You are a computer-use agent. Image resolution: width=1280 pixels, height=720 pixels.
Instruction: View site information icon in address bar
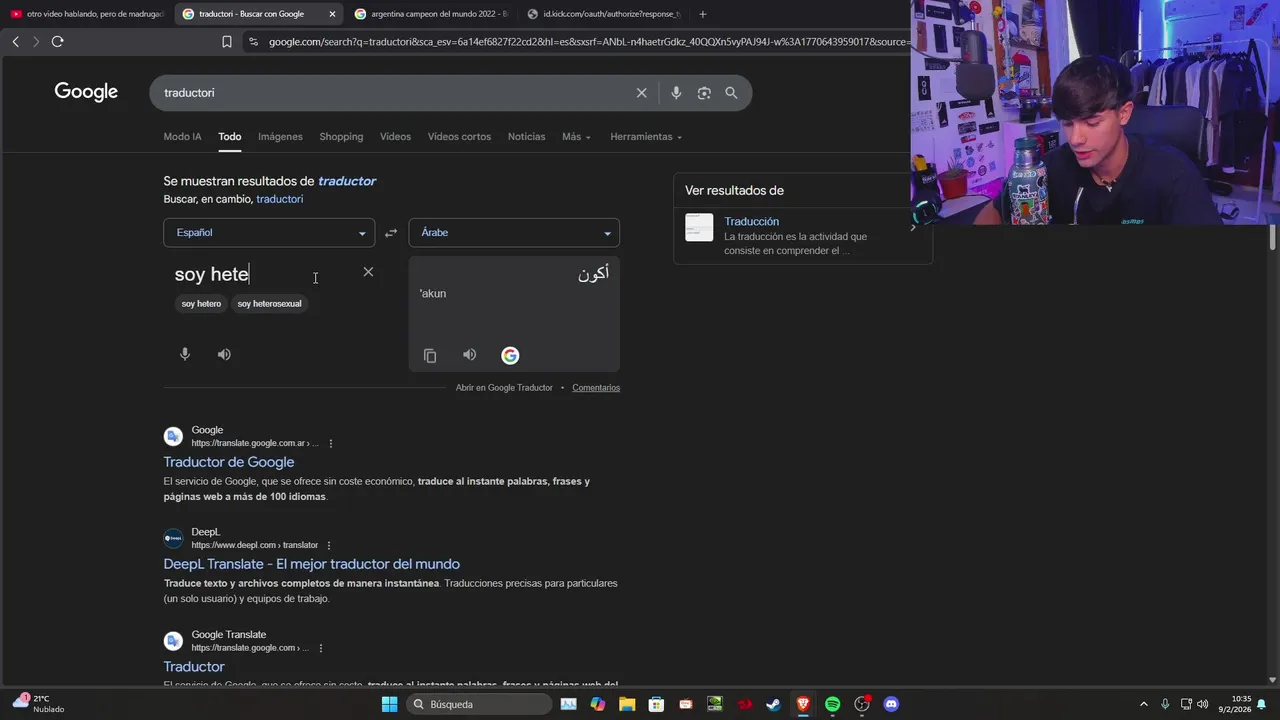[252, 42]
